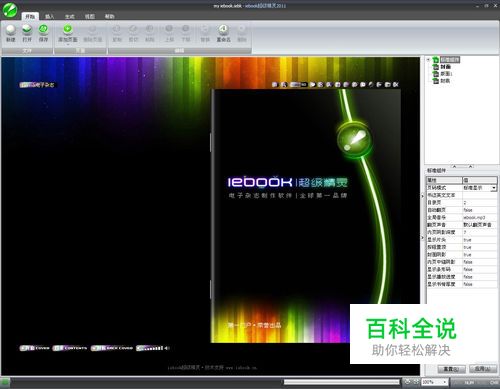500x389 pixels.
Task: Click the greyed 删除页面 delete page icon
Action: point(92,29)
